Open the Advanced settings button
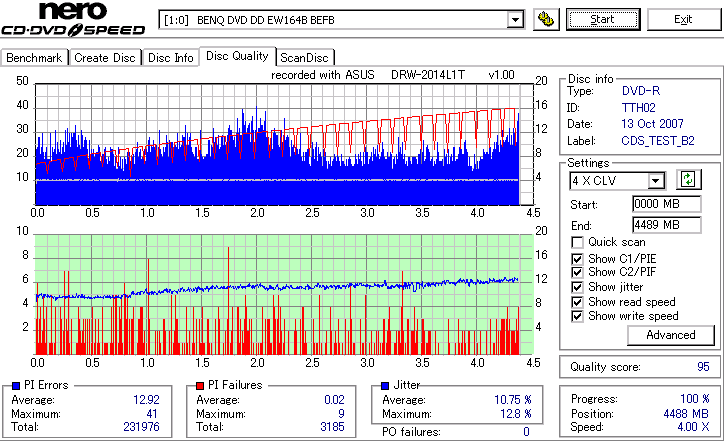724x441 pixels. (670, 335)
